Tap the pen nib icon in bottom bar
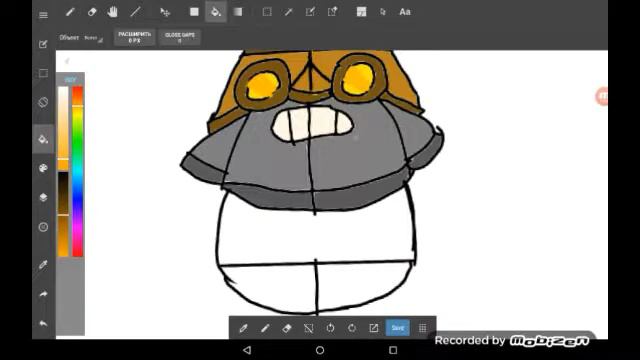The image size is (640, 360). click(x=243, y=328)
